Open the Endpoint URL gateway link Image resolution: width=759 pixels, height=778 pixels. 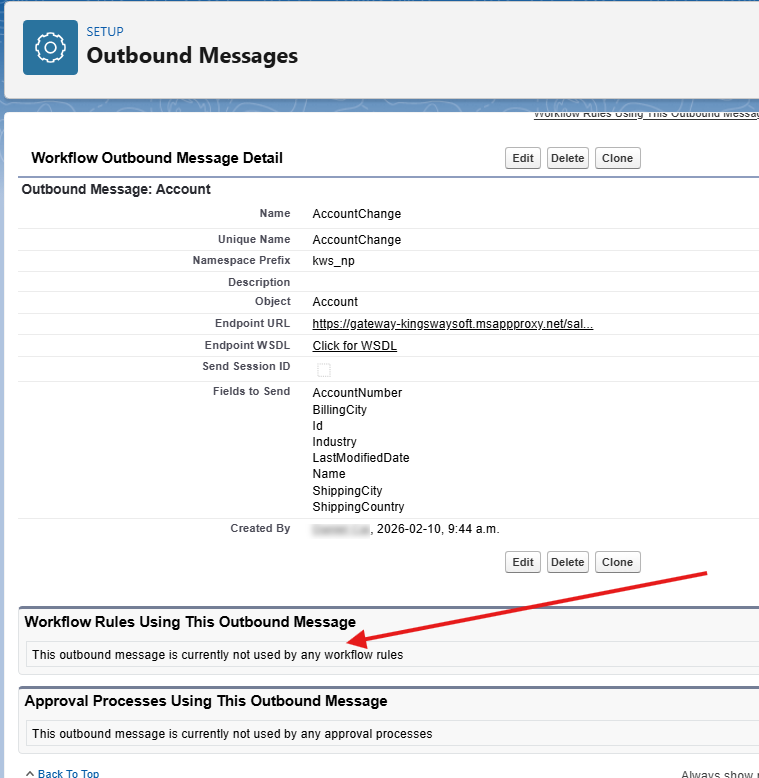[x=452, y=324]
